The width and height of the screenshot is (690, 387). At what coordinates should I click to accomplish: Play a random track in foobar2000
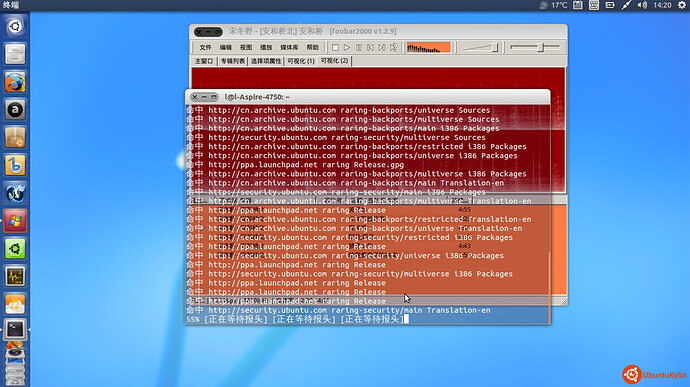(394, 48)
